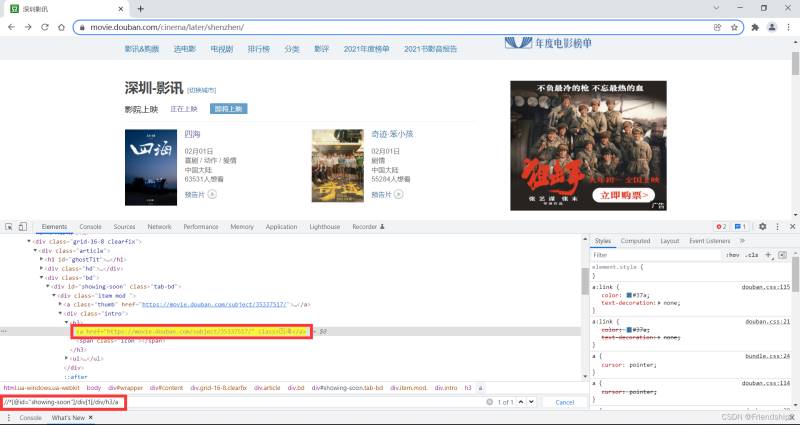Cancel the Elements search
Viewport: 800px width, 425px height.
pos(564,403)
